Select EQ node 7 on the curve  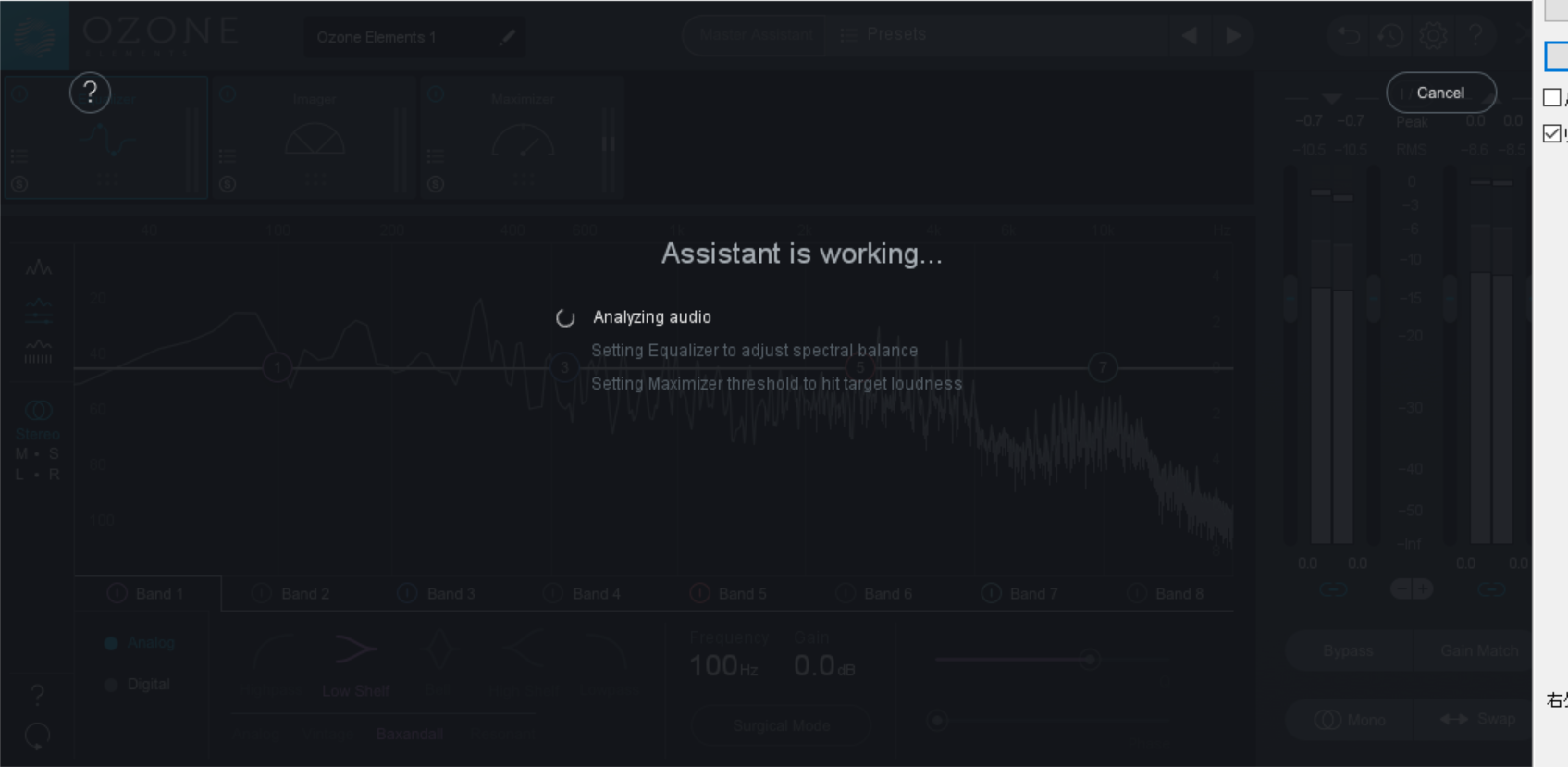tap(1102, 367)
